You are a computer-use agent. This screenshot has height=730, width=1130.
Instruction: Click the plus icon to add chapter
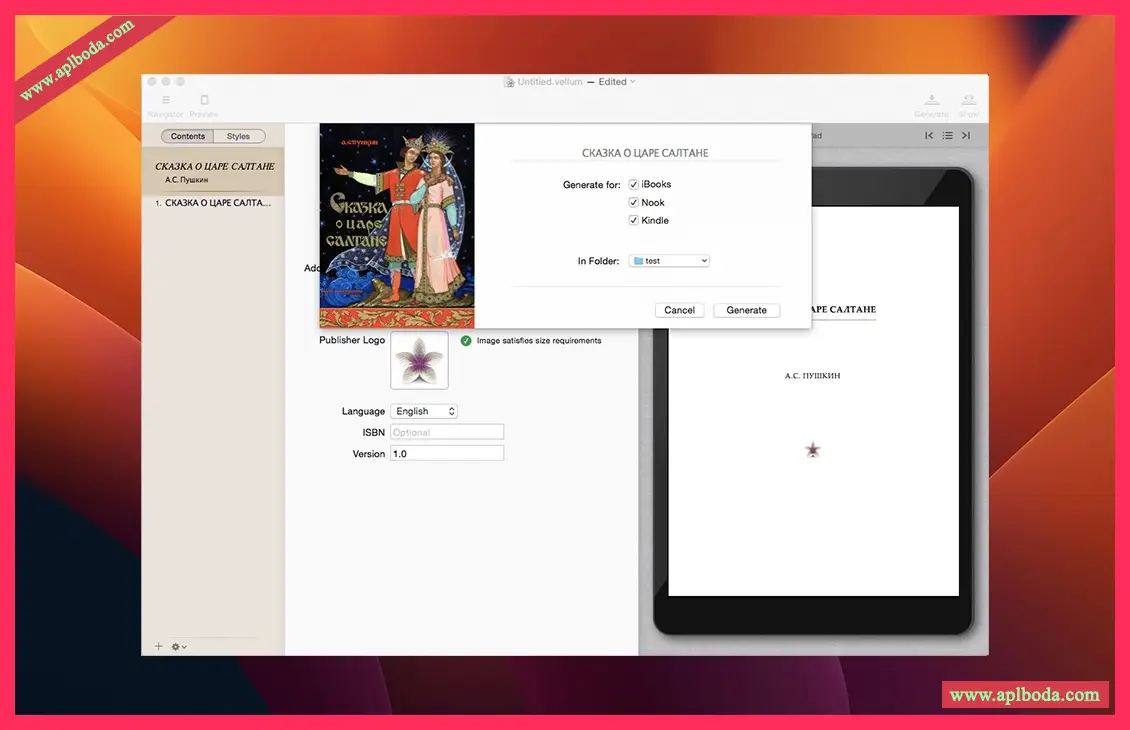(158, 647)
